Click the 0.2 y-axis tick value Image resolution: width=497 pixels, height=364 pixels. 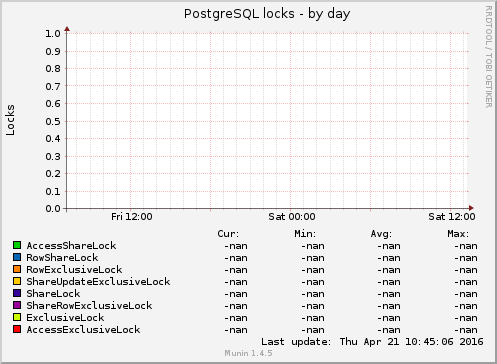coord(53,174)
